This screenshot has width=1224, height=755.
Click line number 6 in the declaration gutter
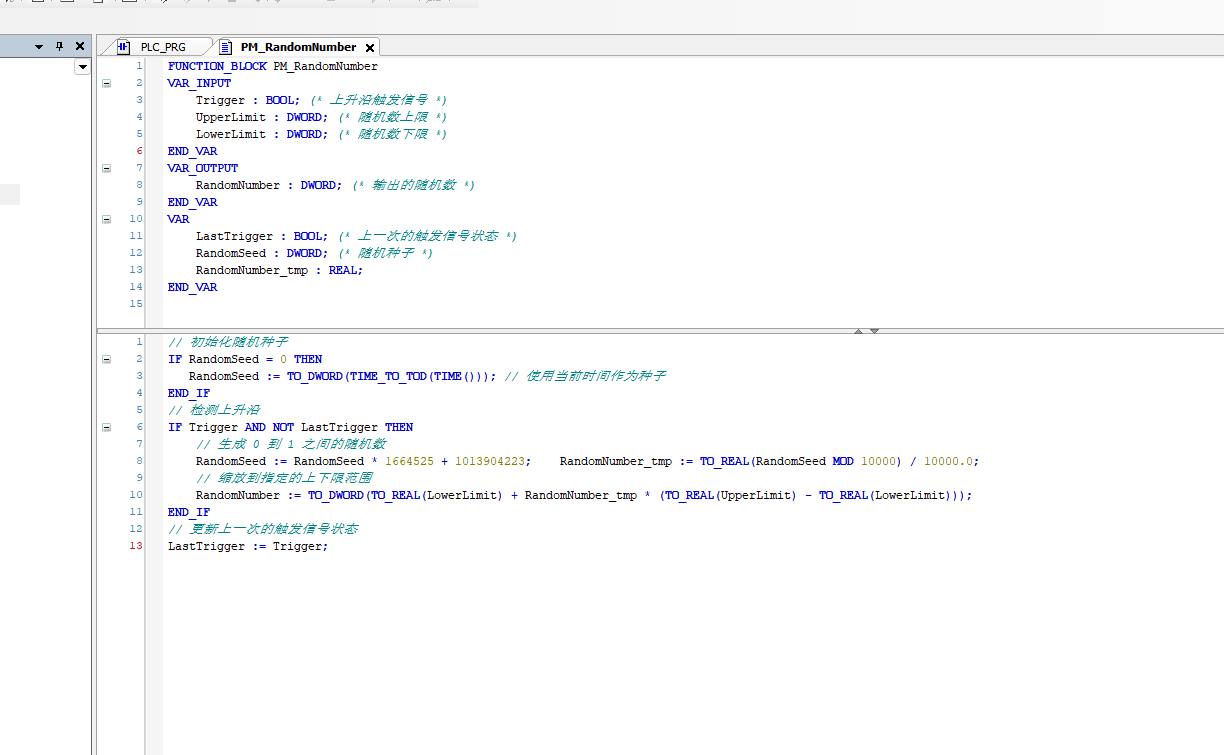(139, 151)
